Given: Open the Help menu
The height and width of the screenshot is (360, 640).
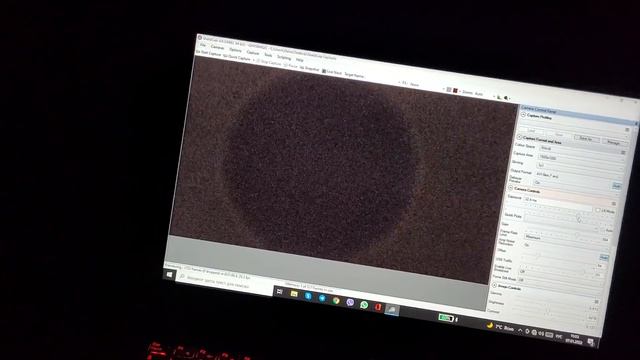Looking at the screenshot, I should tap(300, 60).
